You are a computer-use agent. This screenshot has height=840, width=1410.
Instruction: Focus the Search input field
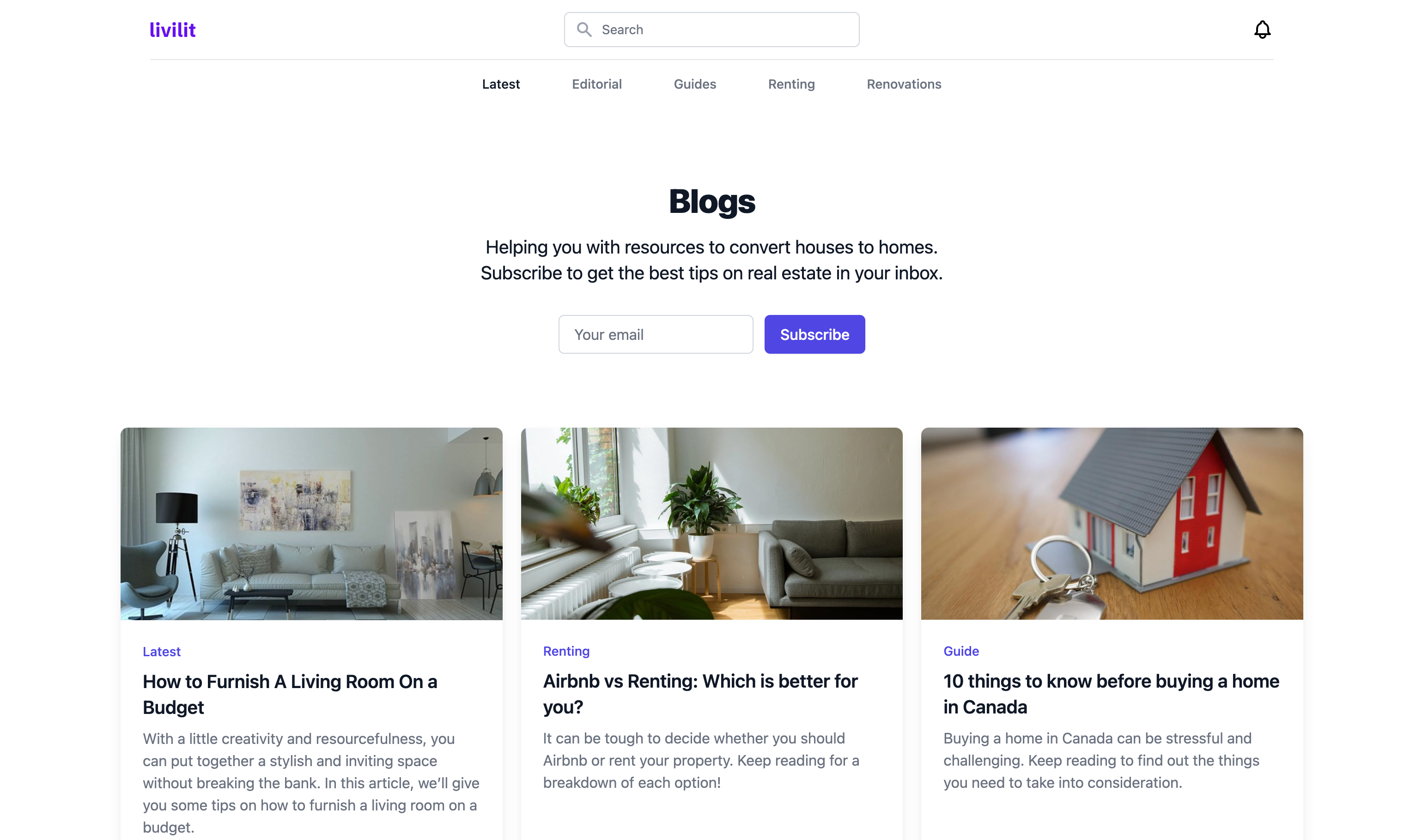click(x=711, y=30)
